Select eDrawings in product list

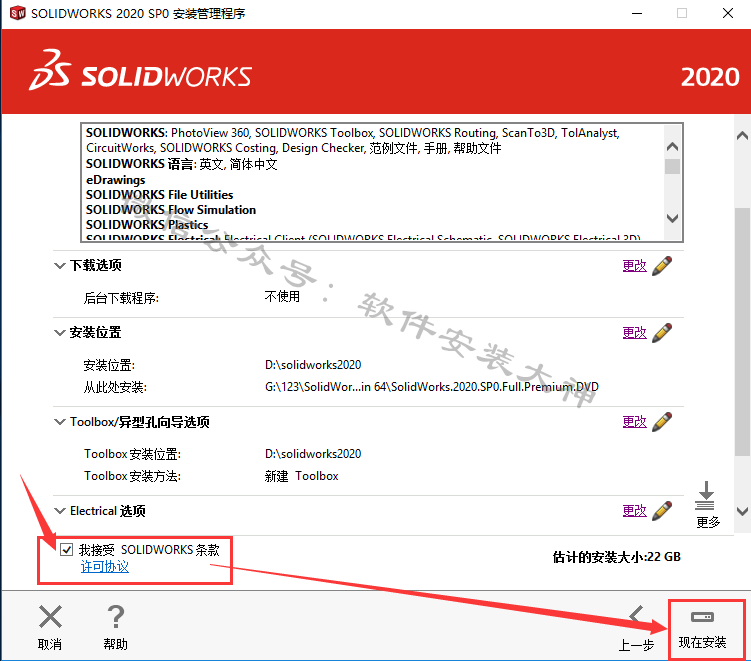(115, 180)
